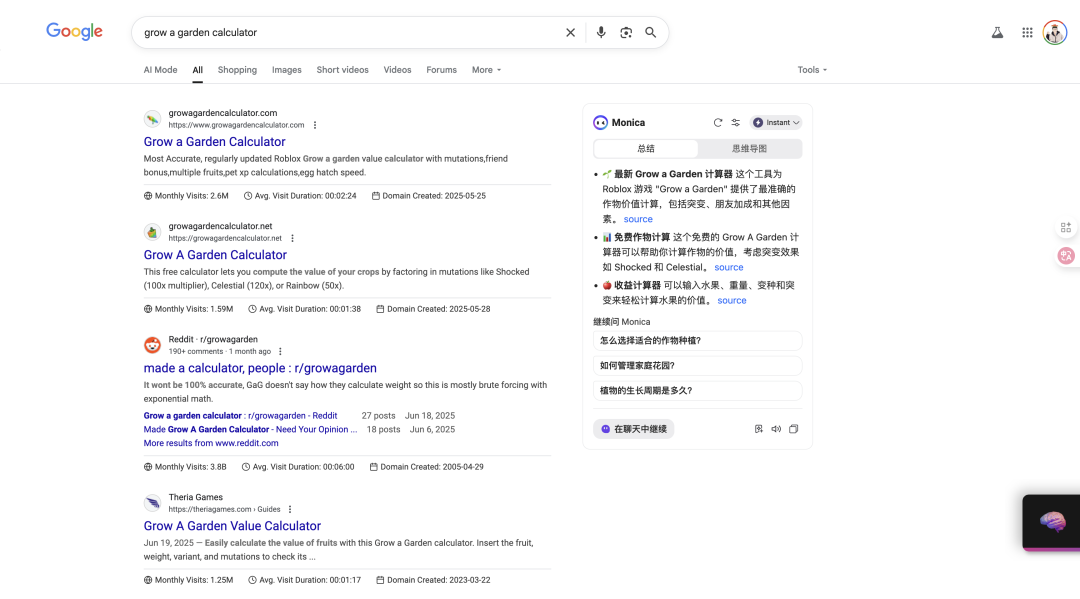The width and height of the screenshot is (1080, 599).
Task: Switch to the Videos tab
Action: [397, 70]
